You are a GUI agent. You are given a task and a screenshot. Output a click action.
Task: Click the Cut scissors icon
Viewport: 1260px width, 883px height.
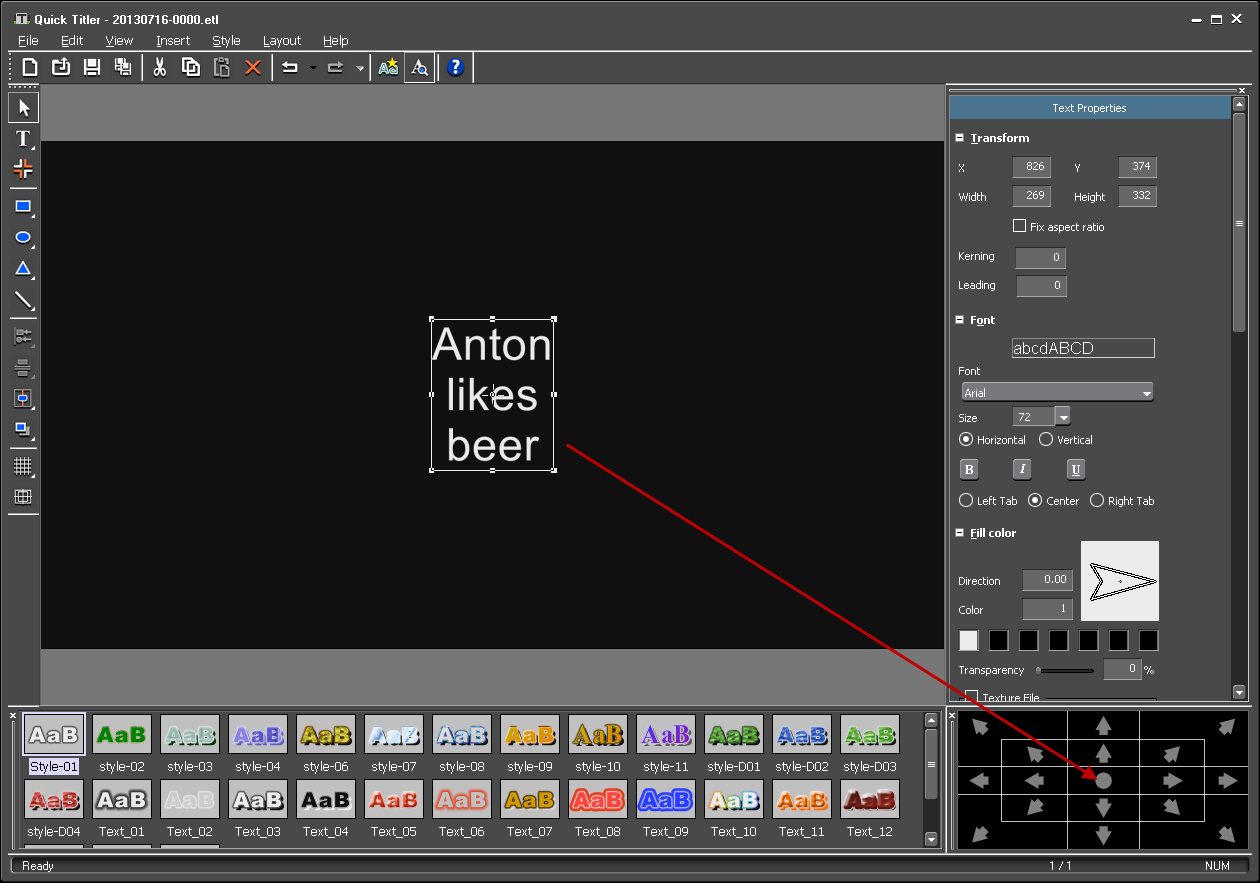(x=159, y=67)
